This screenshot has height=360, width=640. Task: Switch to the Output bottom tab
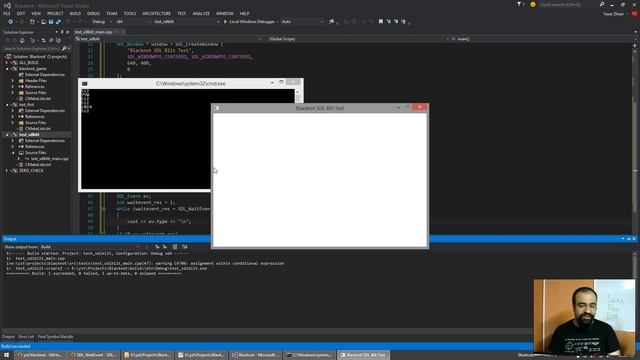(x=8, y=337)
